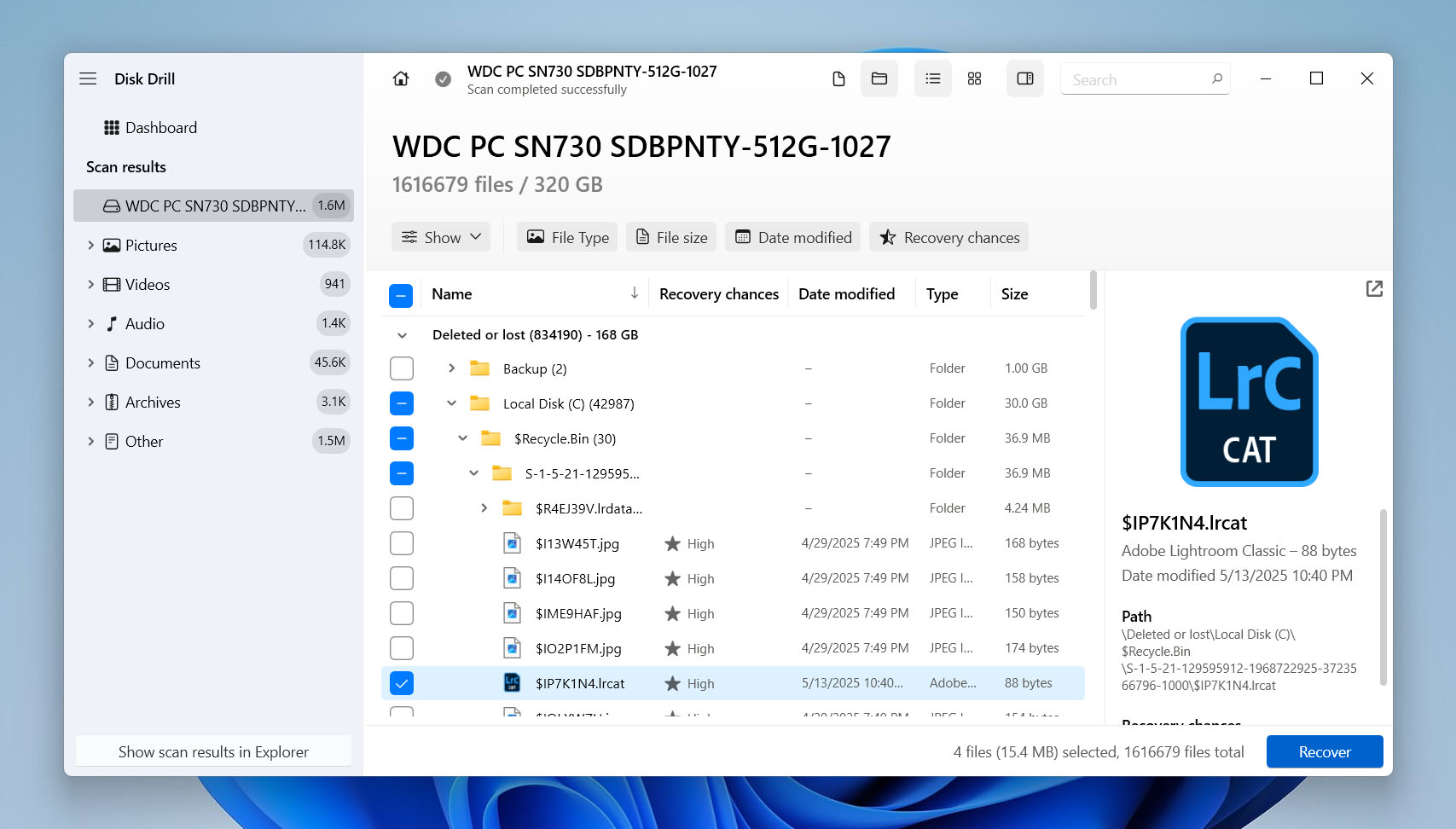Collapse the Deleted or lost group

(403, 335)
